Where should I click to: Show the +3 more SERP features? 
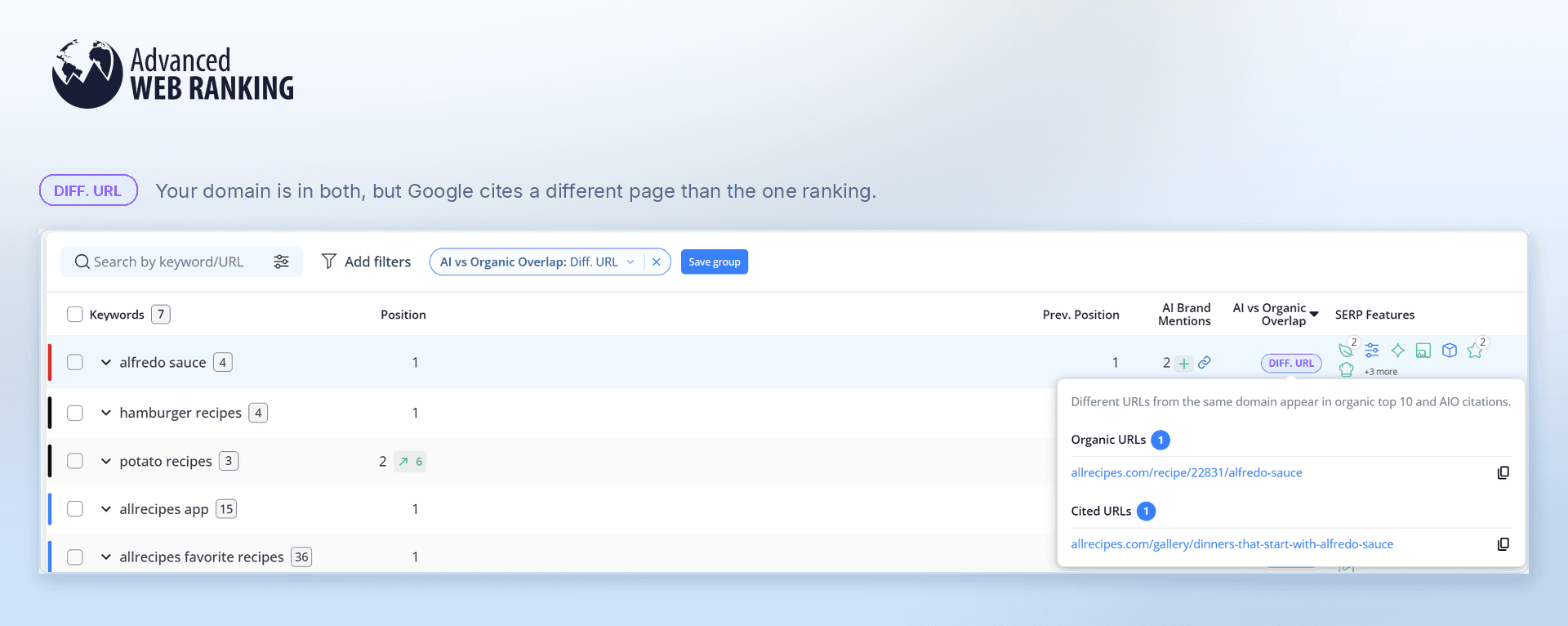[x=1381, y=372]
